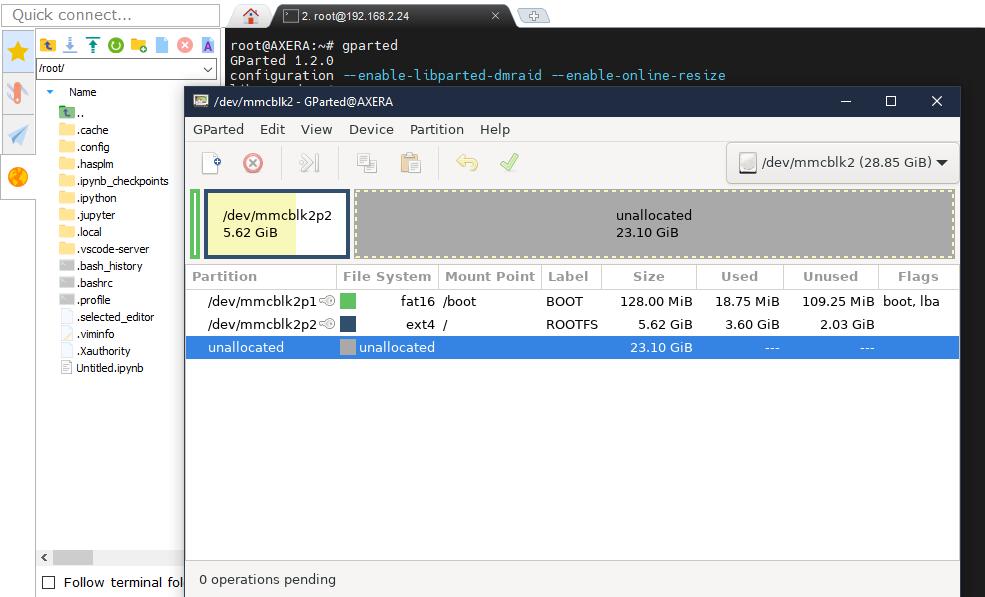Click the red delete icon in file browser
The width and height of the screenshot is (985, 597).
click(x=185, y=45)
